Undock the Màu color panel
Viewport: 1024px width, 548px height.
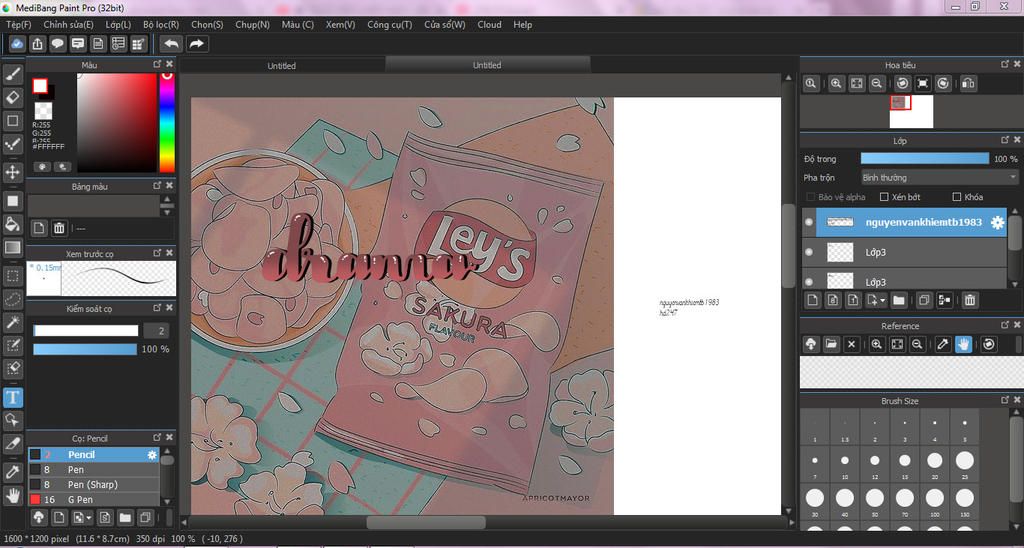click(x=157, y=64)
